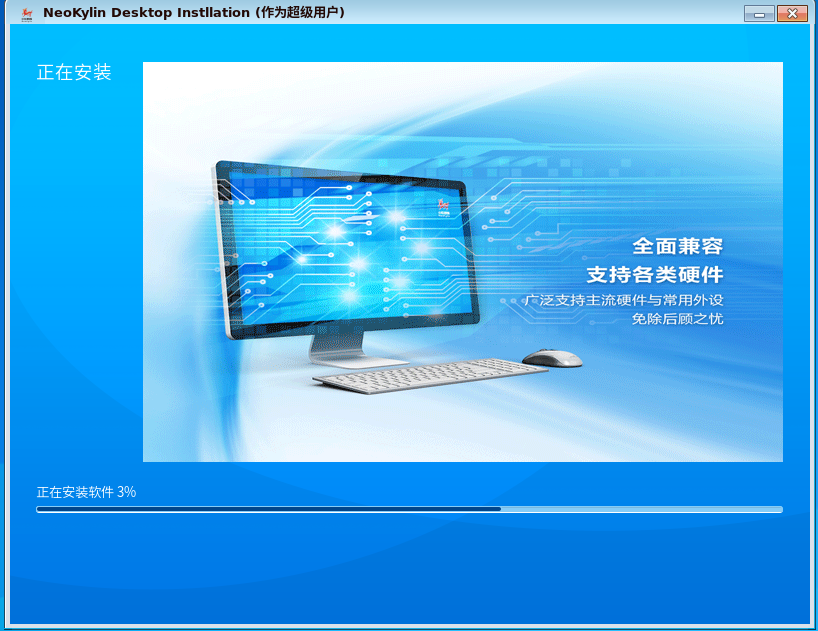Click the '全面兼容' slogan text
Viewport: 818px width, 631px height.
(678, 246)
